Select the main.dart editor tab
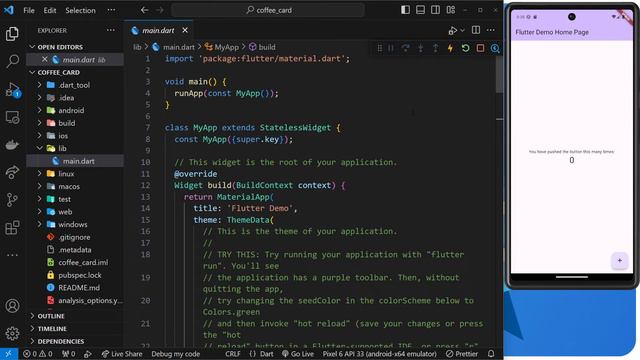Viewport: 640px width, 360px height. click(x=158, y=31)
